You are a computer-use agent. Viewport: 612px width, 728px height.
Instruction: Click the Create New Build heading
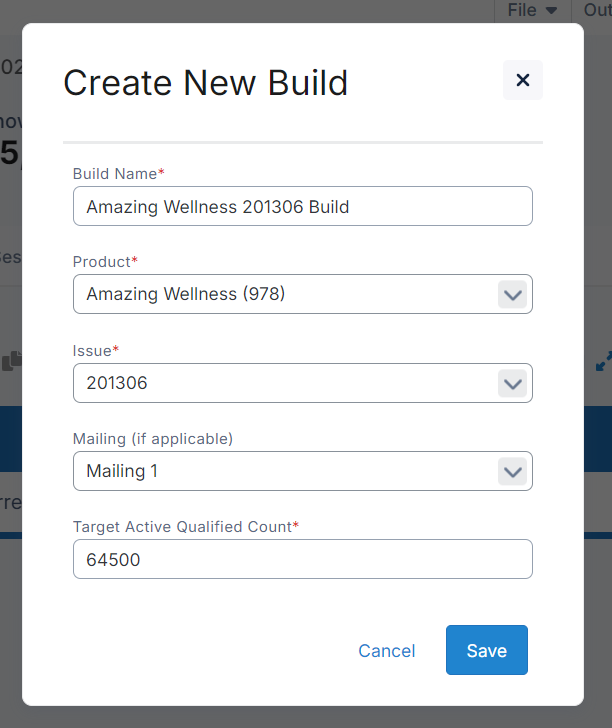205,82
